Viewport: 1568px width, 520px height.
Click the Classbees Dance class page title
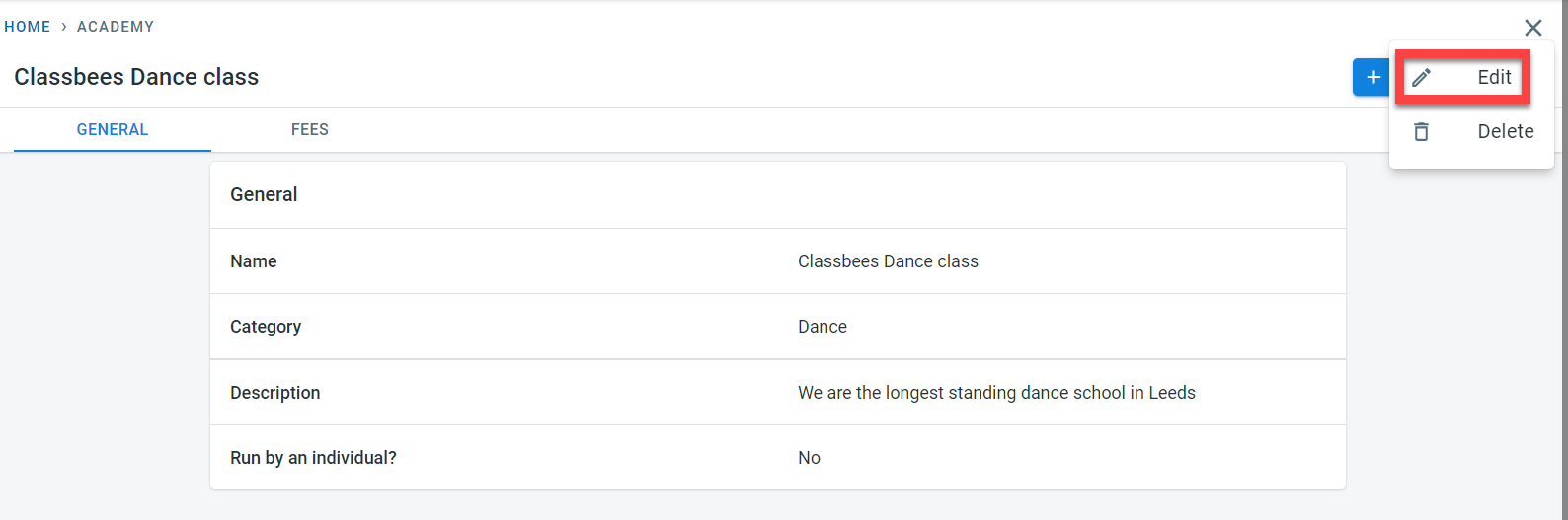tap(136, 77)
